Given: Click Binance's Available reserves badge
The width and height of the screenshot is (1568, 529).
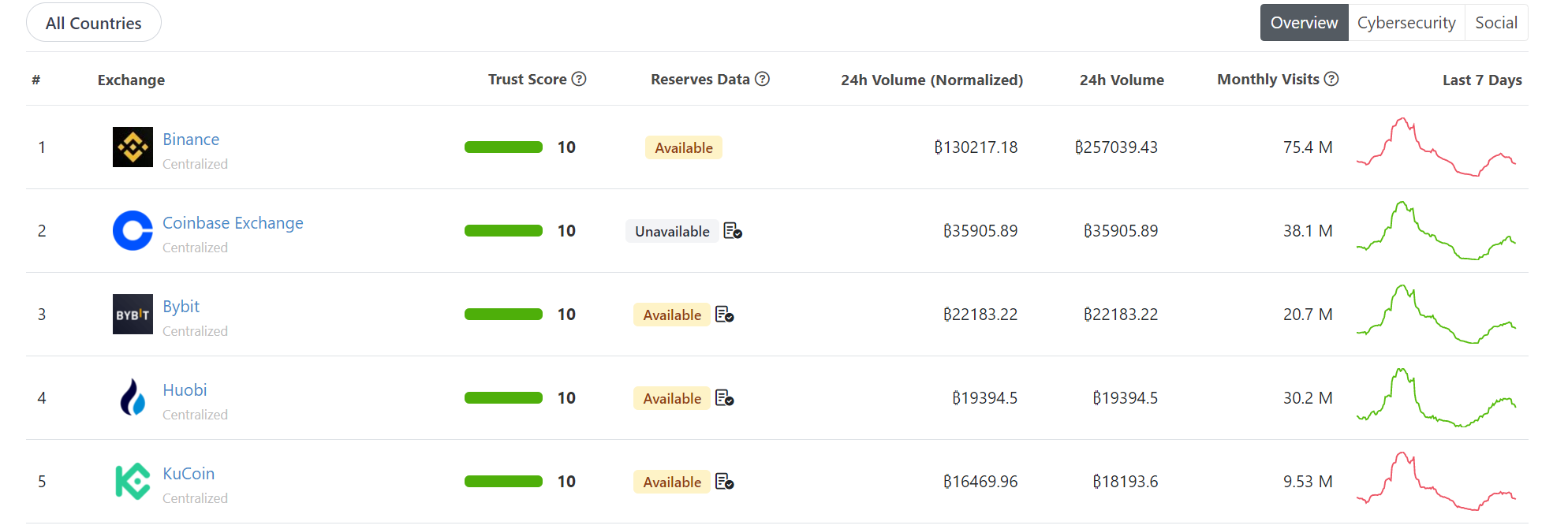Looking at the screenshot, I should pos(684,147).
